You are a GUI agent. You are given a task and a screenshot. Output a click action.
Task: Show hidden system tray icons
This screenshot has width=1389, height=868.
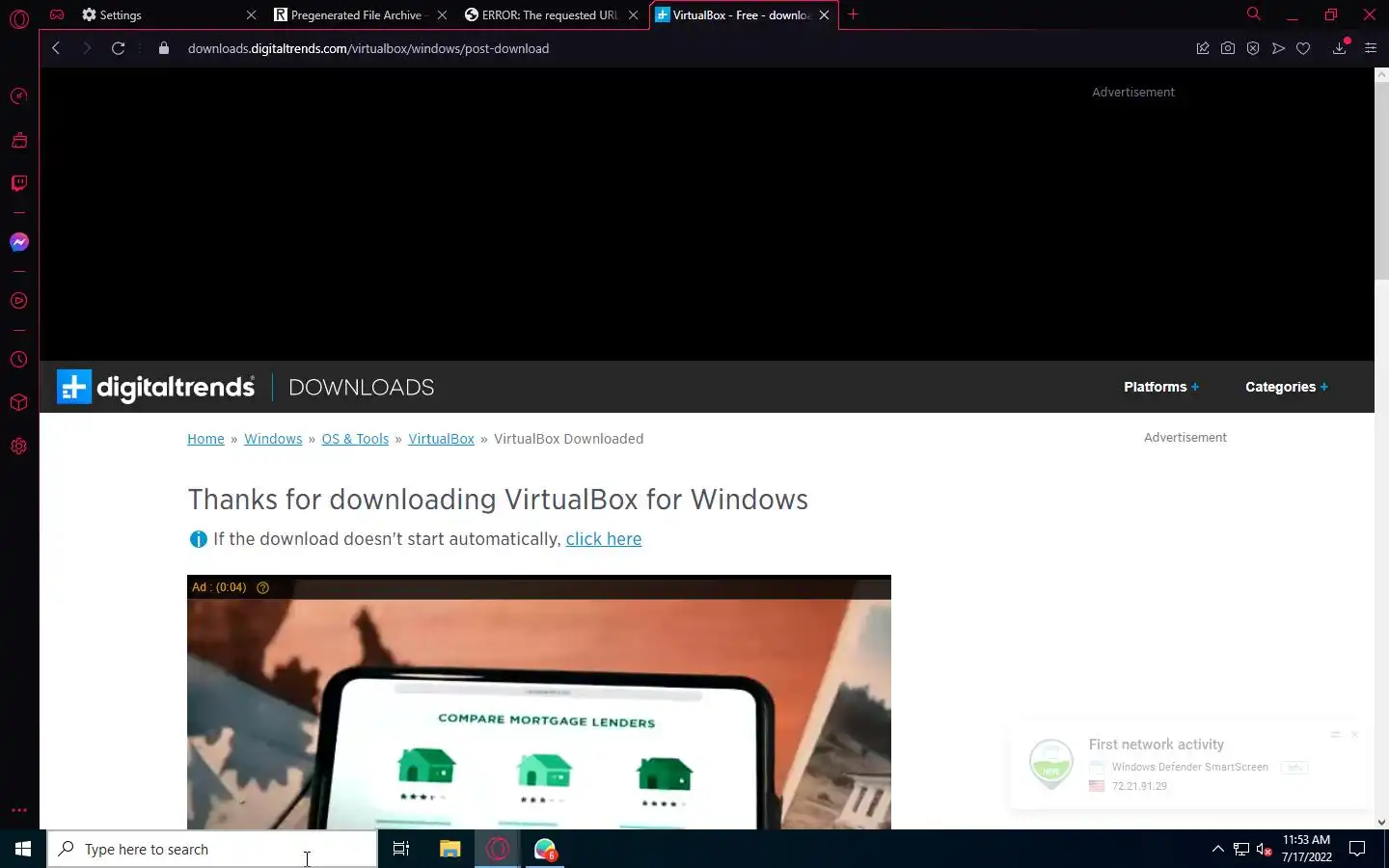pos(1217,849)
